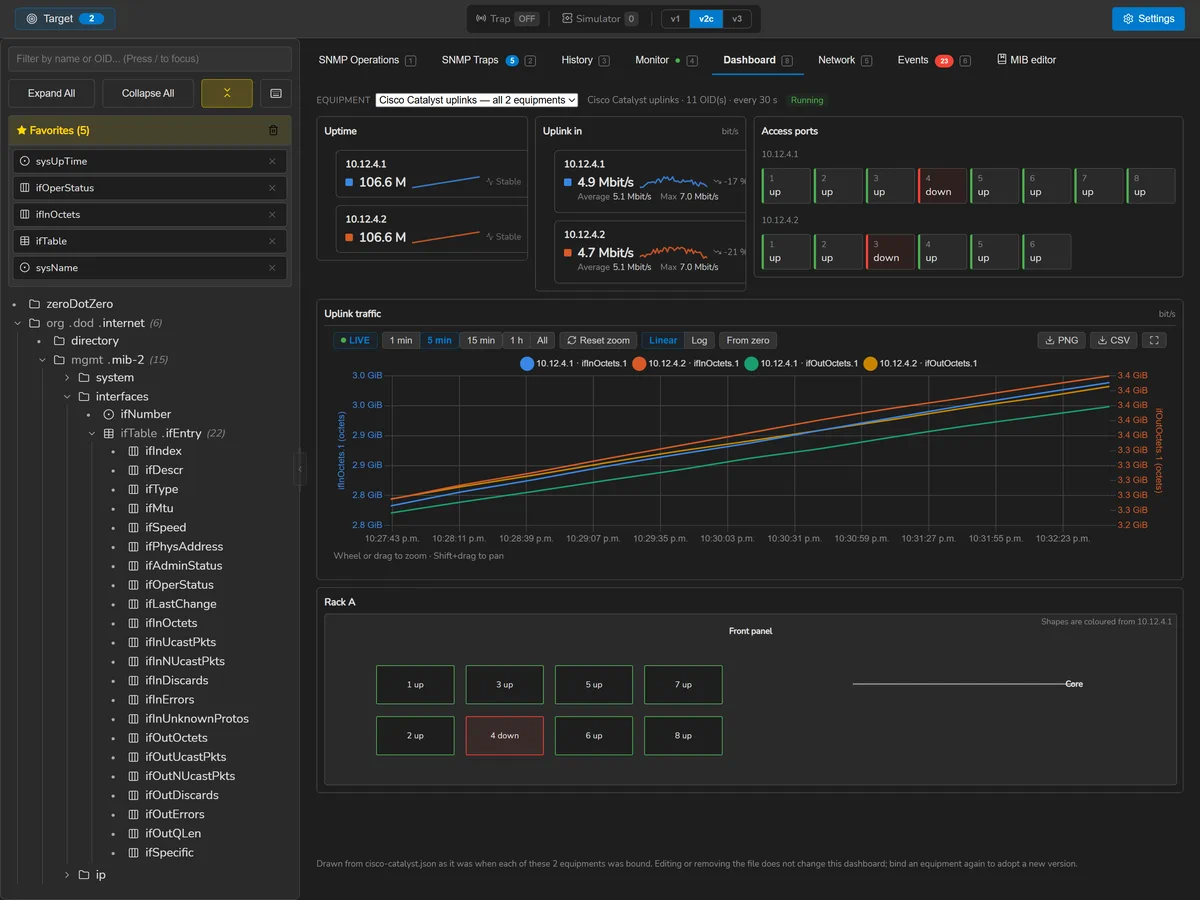
Task: Select ifSpeed tree node
Action: [x=166, y=528]
